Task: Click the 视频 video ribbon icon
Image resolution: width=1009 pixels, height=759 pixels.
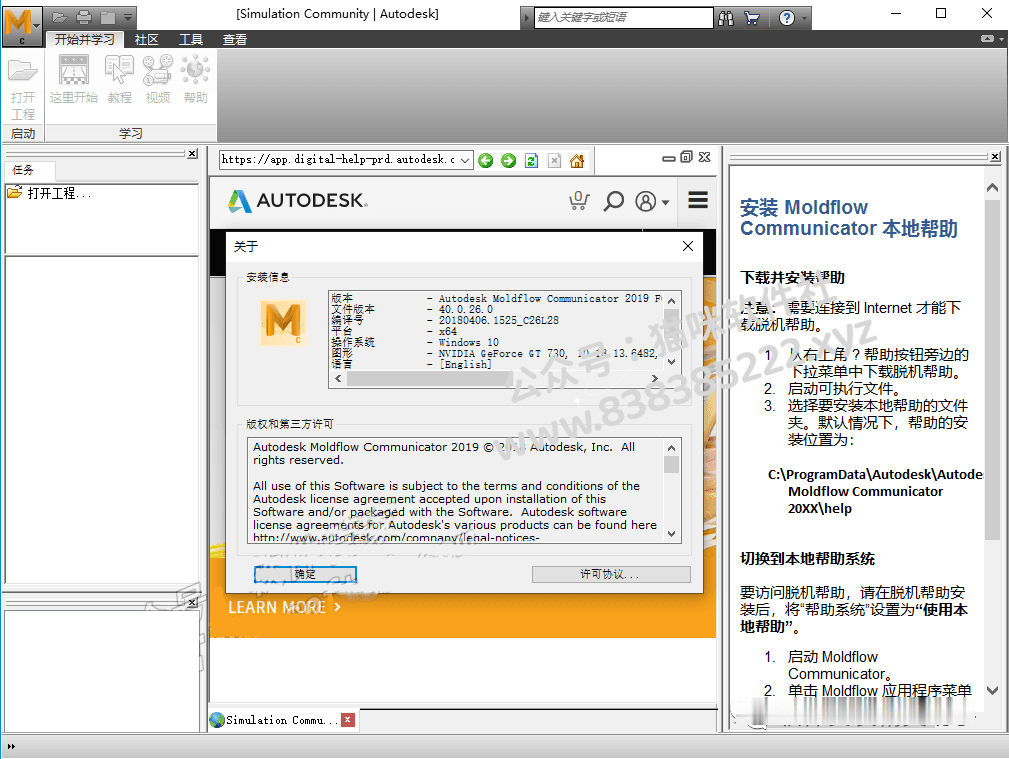Action: (x=158, y=80)
